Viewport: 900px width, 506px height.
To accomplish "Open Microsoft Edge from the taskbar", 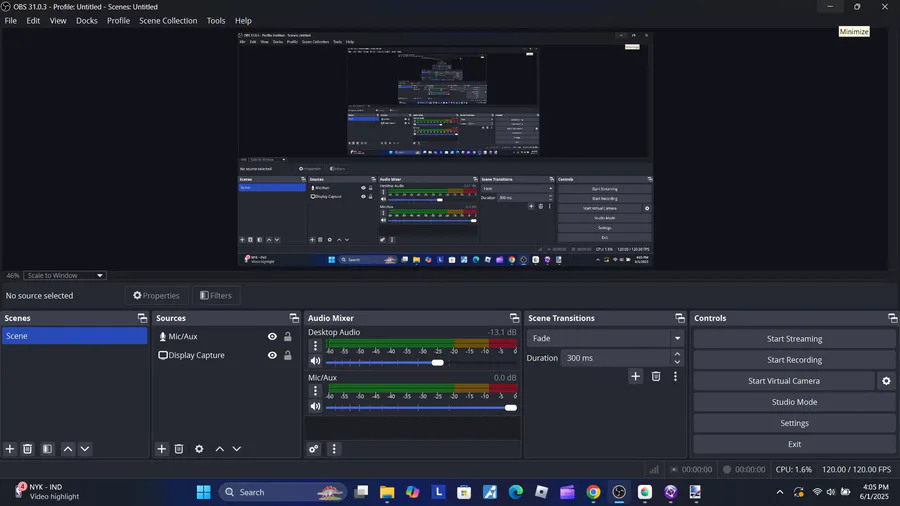I will pyautogui.click(x=515, y=492).
